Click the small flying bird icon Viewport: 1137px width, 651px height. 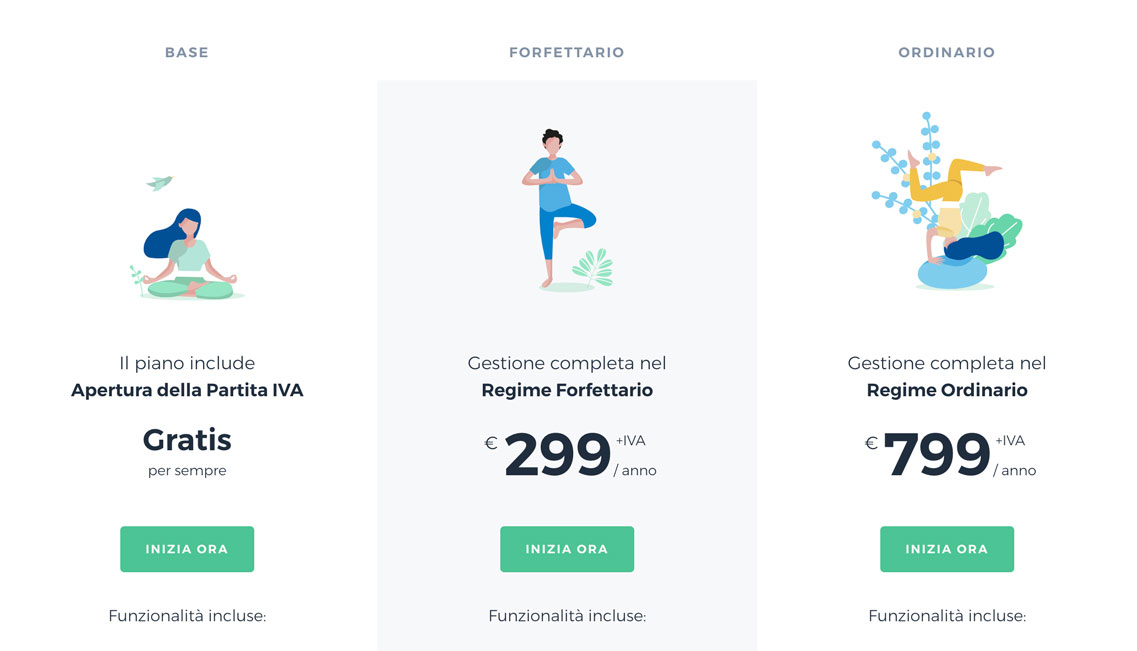pyautogui.click(x=159, y=182)
